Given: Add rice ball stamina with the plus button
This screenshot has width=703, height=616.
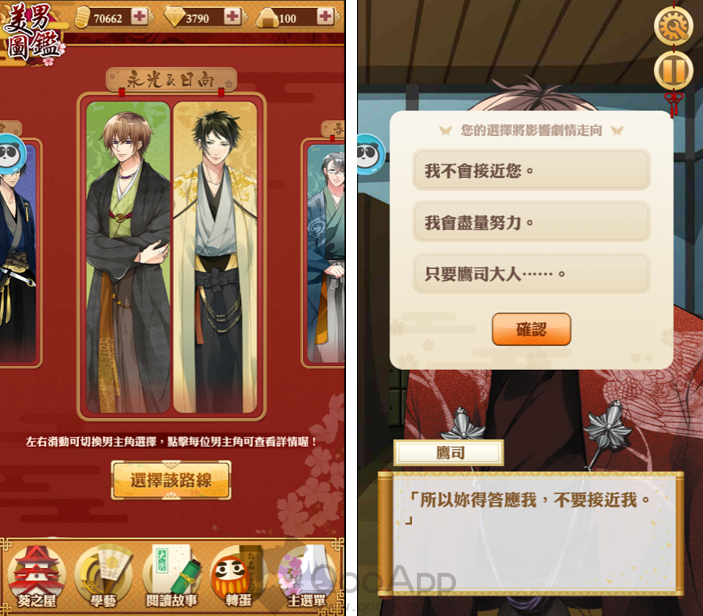Looking at the screenshot, I should point(325,17).
